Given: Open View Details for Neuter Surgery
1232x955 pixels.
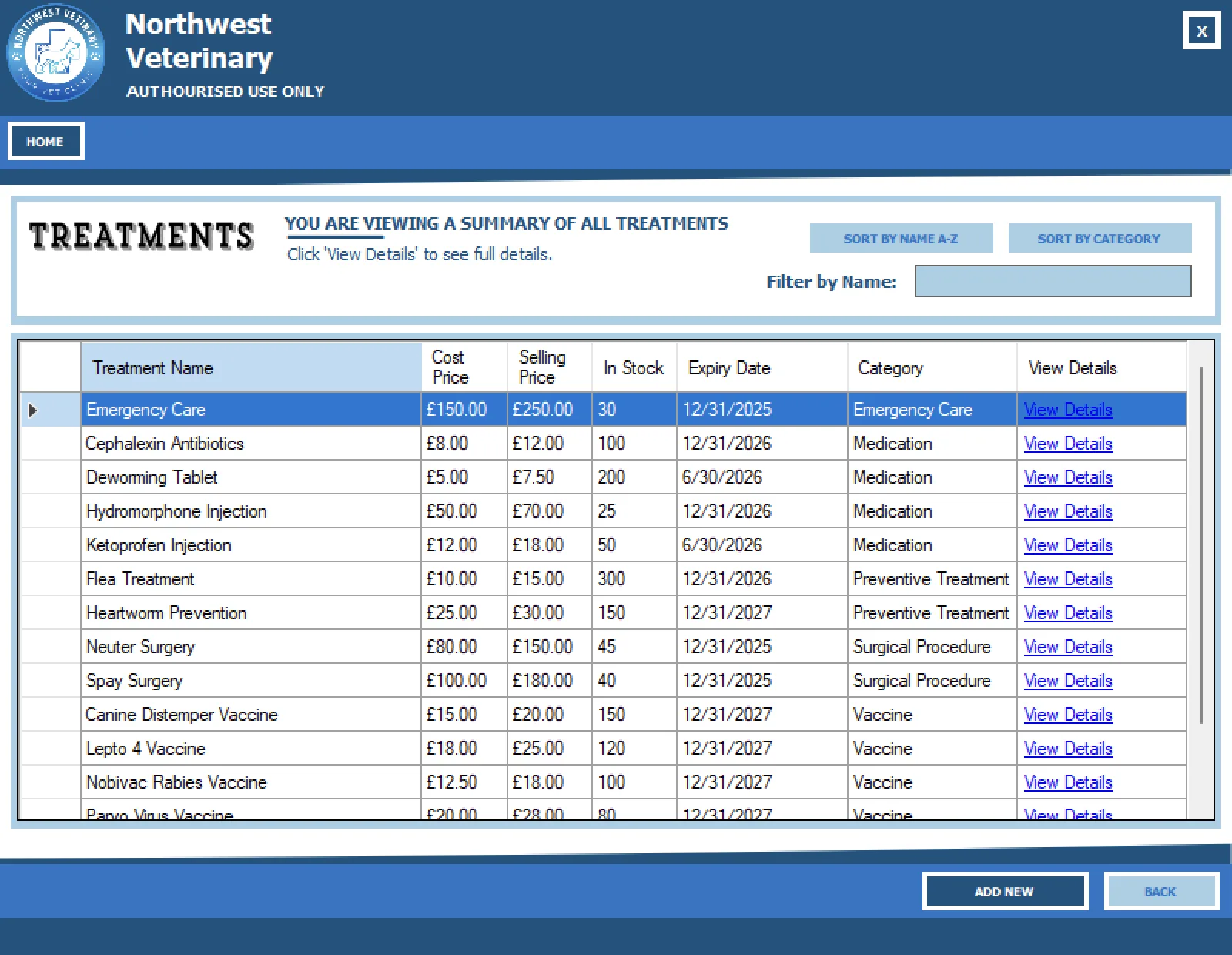Looking at the screenshot, I should [1068, 647].
